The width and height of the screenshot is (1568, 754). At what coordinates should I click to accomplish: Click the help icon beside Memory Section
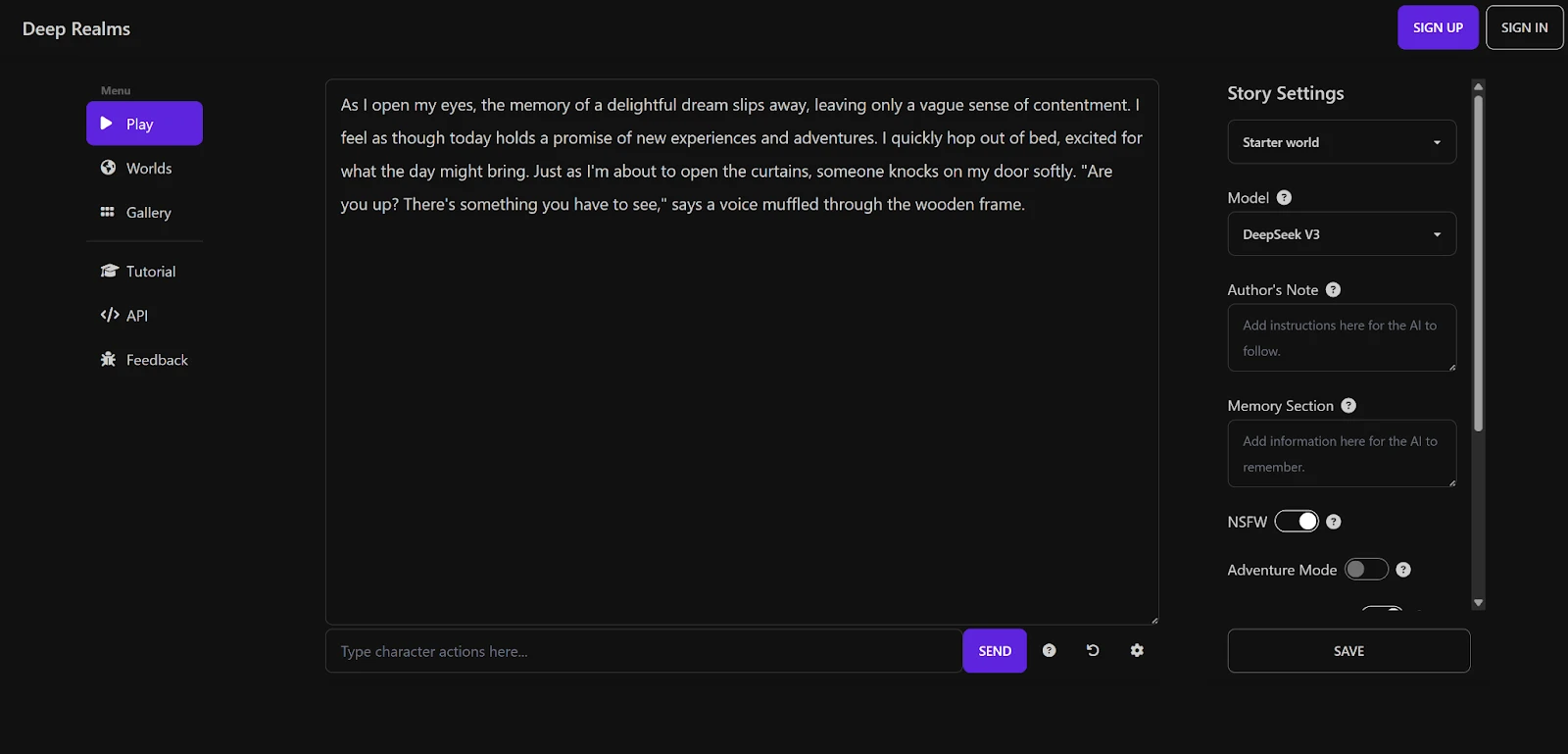click(1348, 405)
